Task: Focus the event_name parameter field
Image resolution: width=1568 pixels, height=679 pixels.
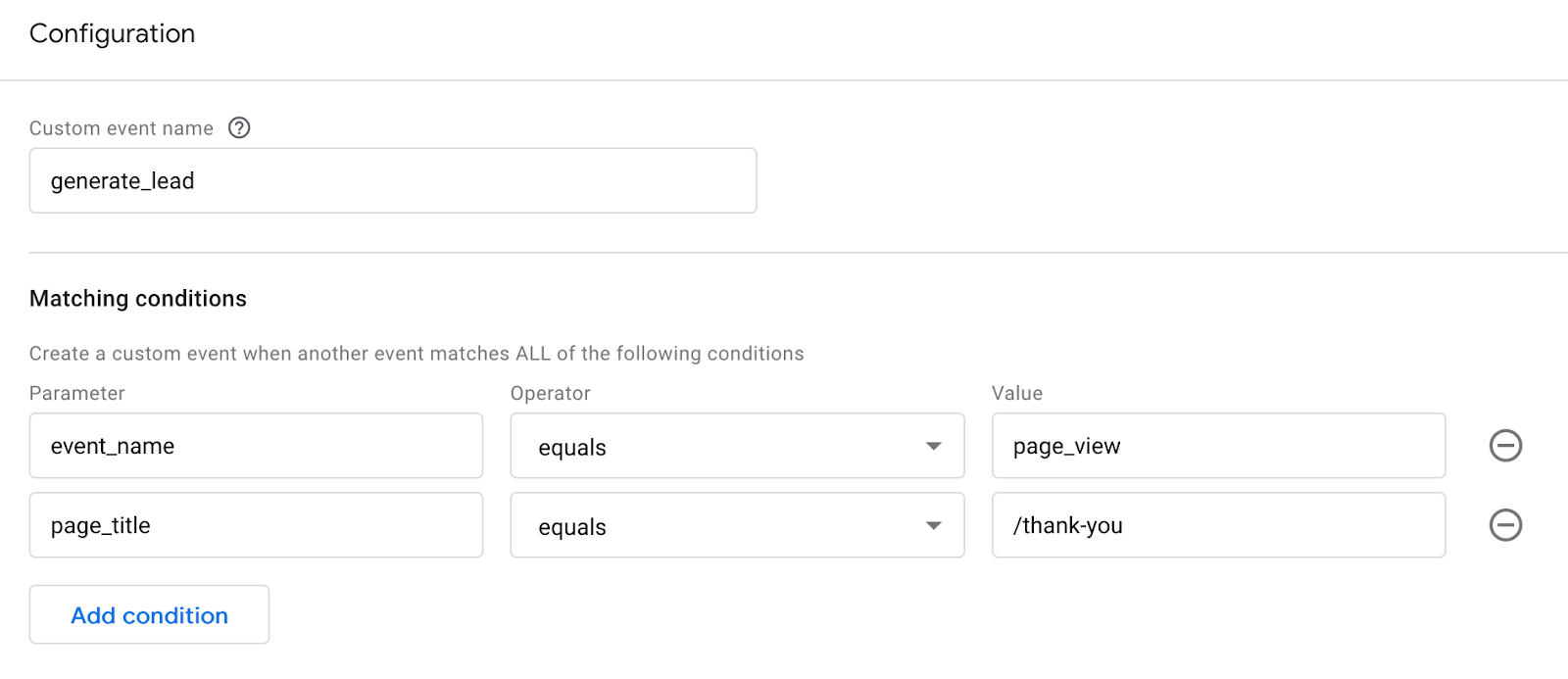Action: [256, 446]
